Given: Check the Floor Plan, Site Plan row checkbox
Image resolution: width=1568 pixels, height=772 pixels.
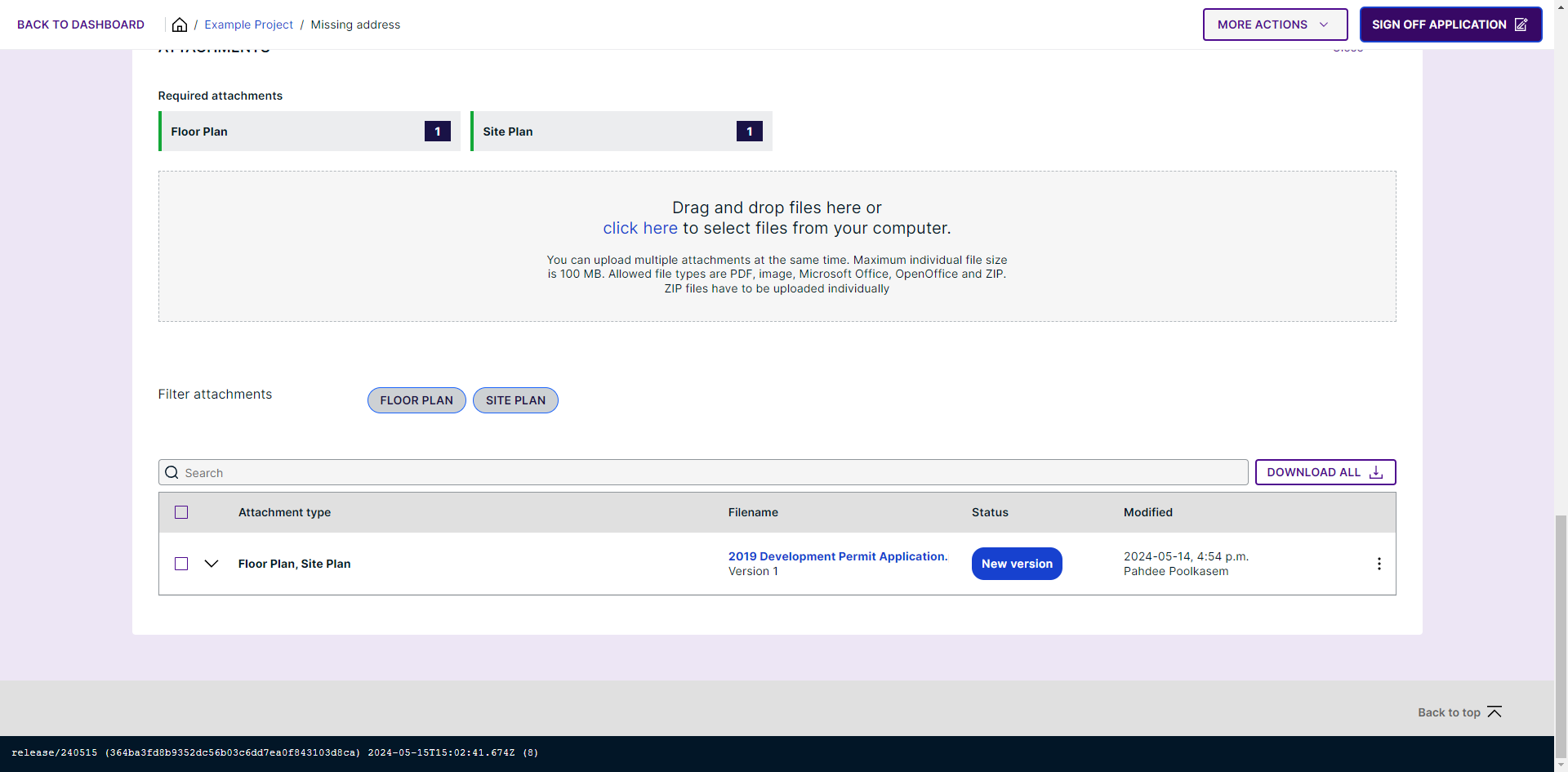Looking at the screenshot, I should click(x=181, y=564).
